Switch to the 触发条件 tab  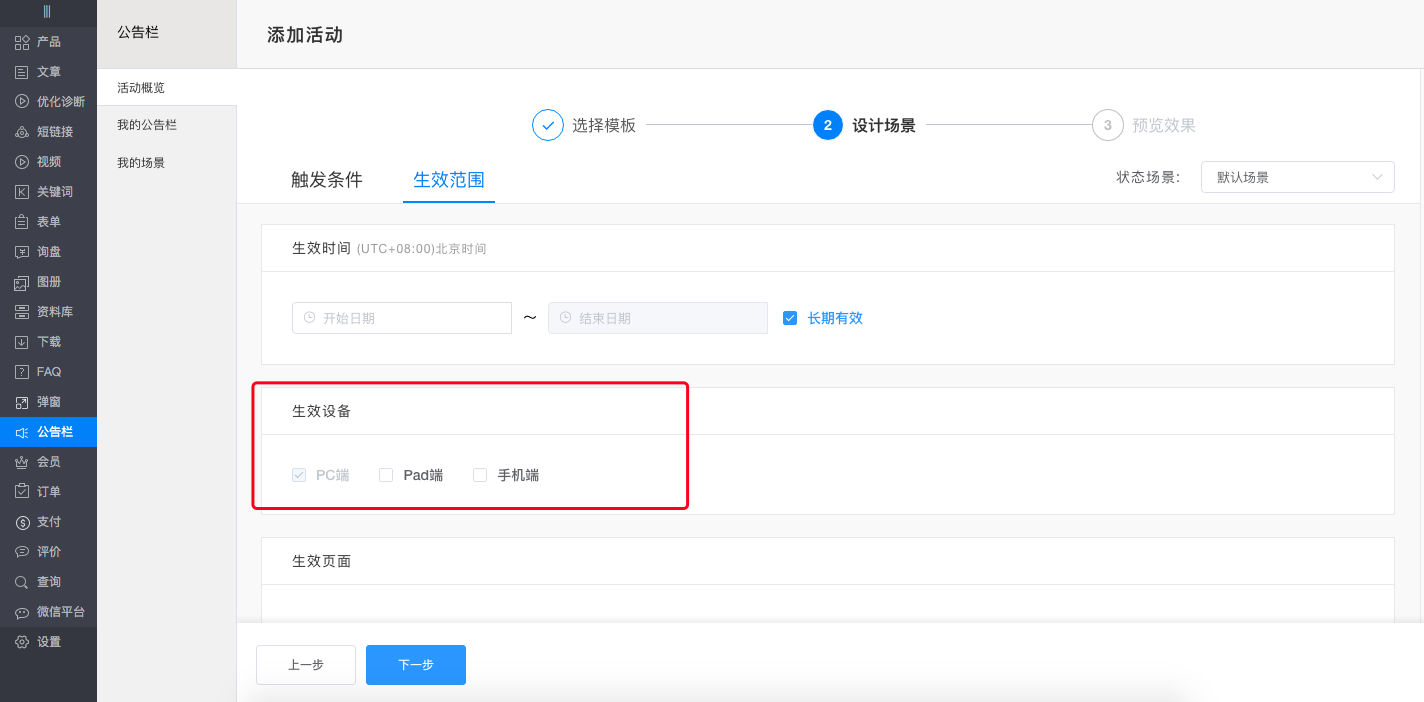(x=326, y=179)
